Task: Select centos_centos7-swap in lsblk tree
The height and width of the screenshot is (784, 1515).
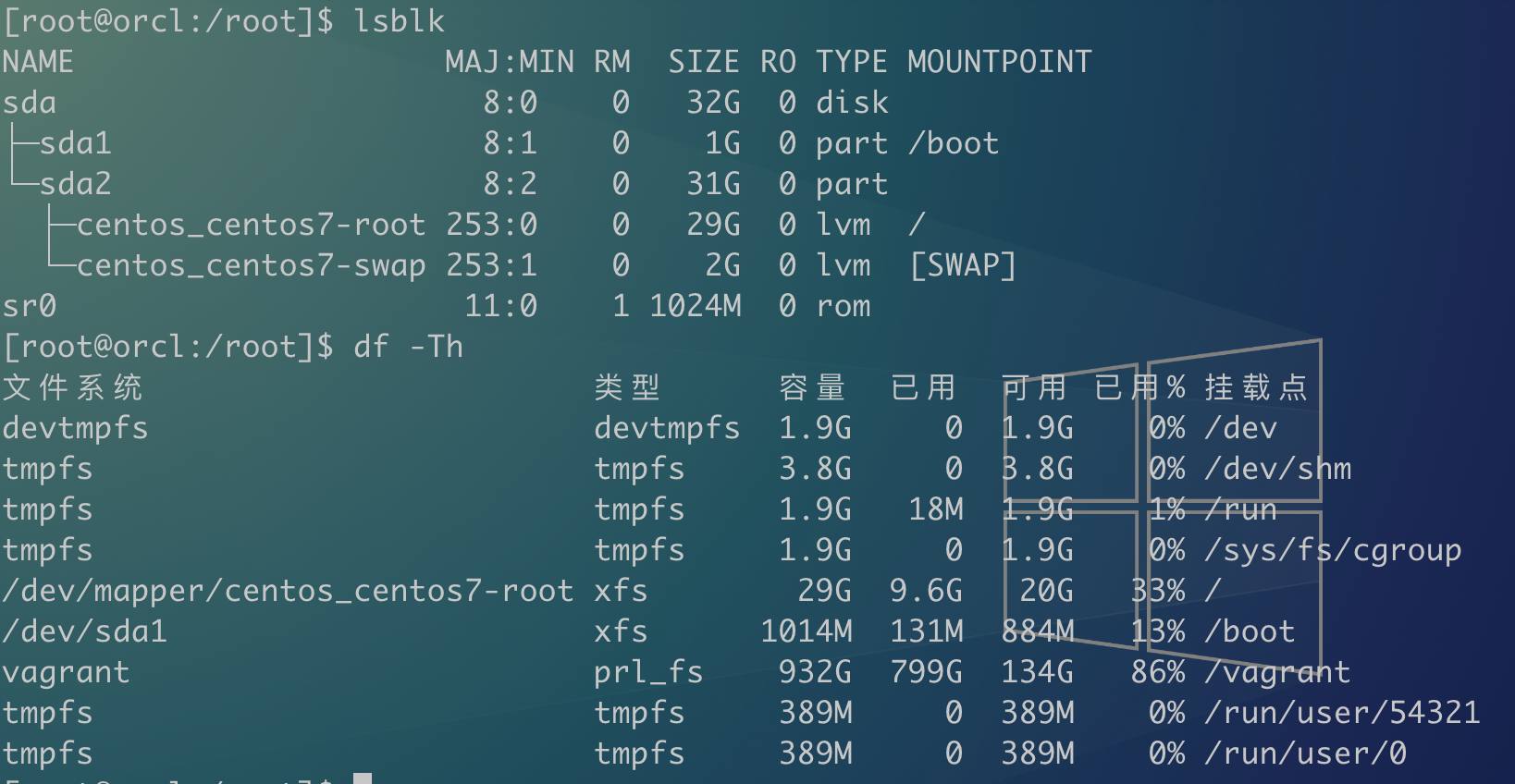Action: coord(251,265)
